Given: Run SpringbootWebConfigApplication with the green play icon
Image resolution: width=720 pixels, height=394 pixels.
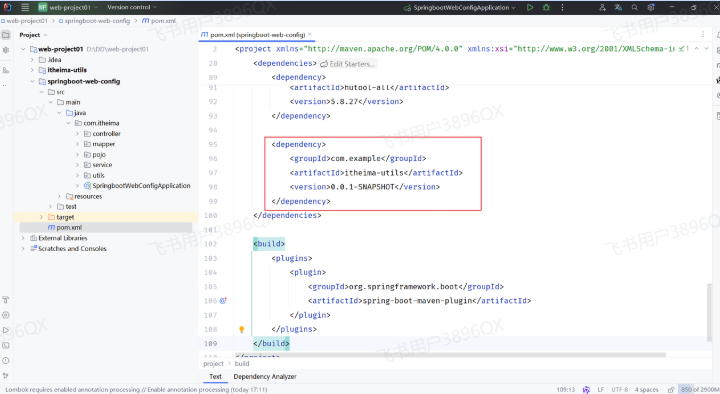Looking at the screenshot, I should (x=530, y=7).
